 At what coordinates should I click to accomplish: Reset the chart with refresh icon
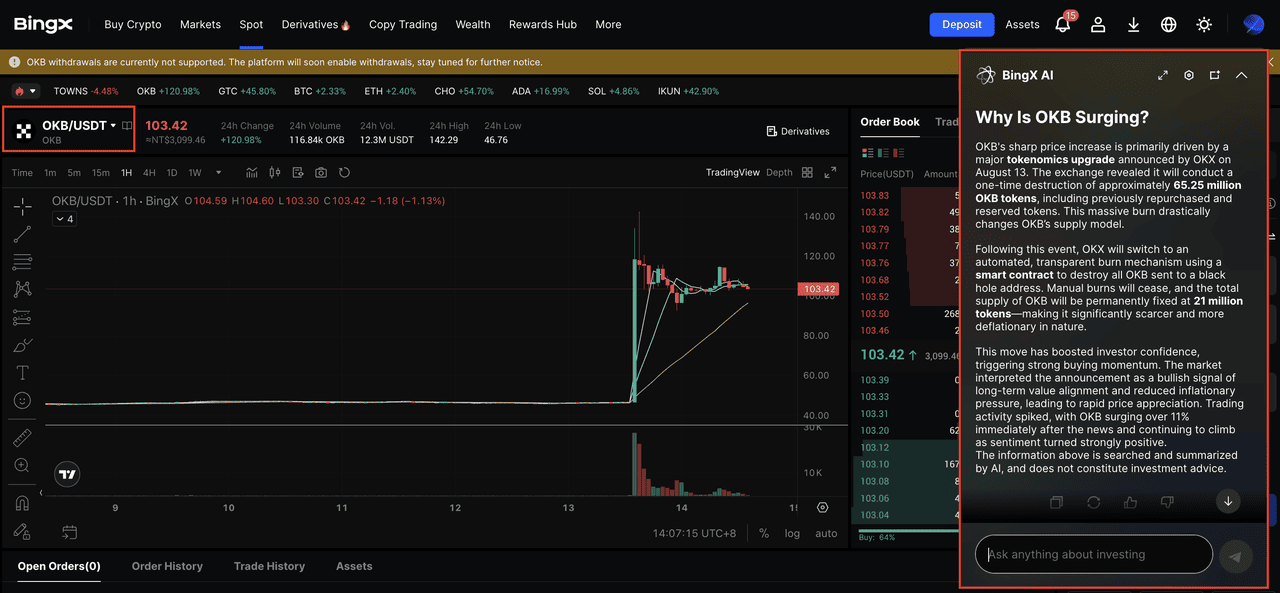(x=345, y=173)
